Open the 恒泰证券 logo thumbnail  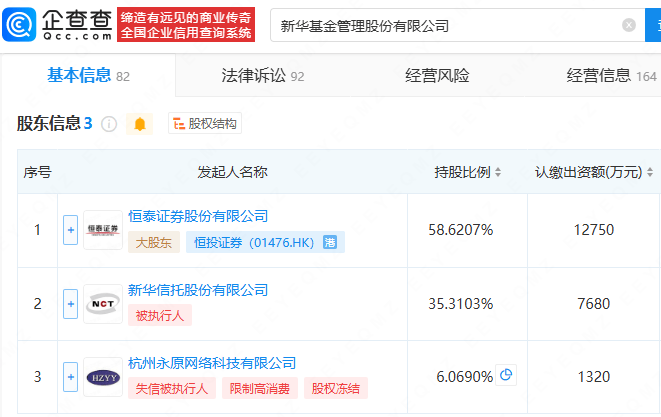103,230
